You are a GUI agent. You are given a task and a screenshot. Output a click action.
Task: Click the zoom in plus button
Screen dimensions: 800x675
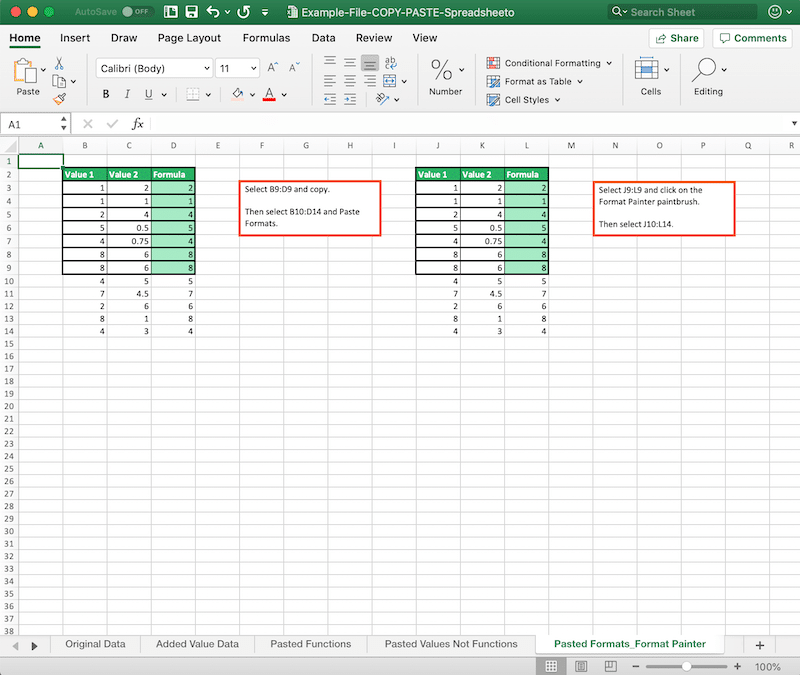737,666
